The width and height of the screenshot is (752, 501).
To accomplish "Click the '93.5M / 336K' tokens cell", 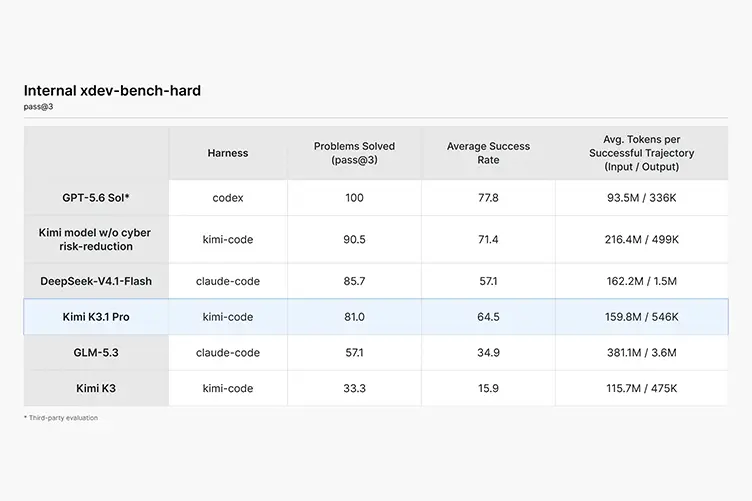I will coord(642,198).
